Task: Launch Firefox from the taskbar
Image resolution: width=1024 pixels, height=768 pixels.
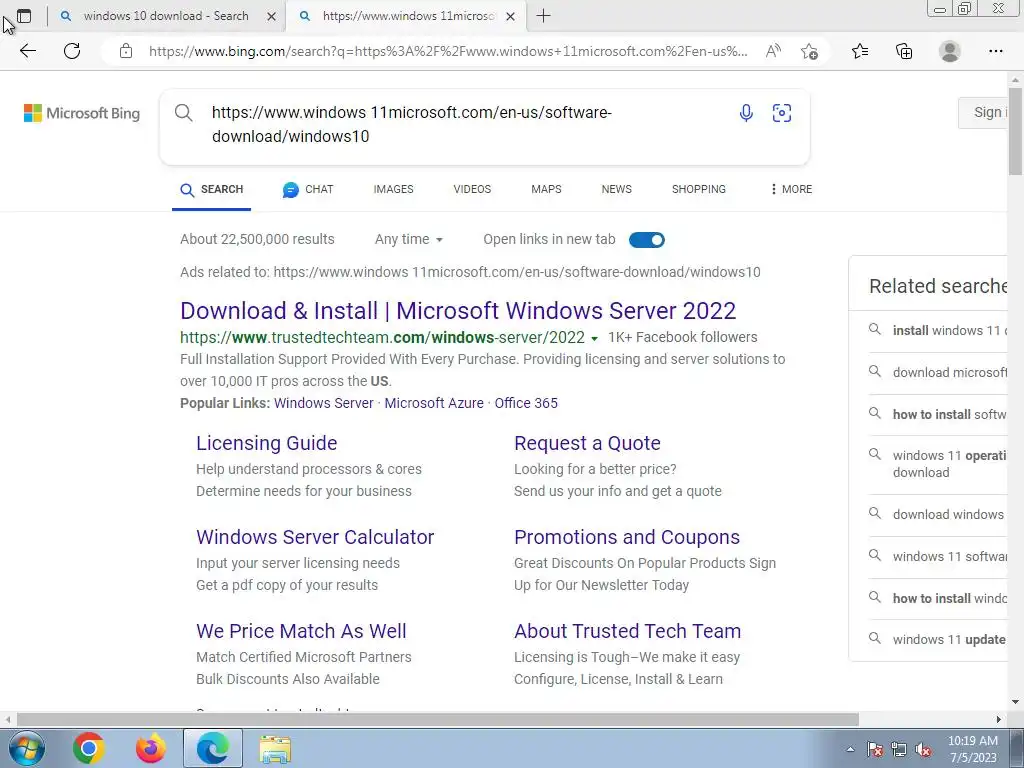Action: click(x=151, y=748)
